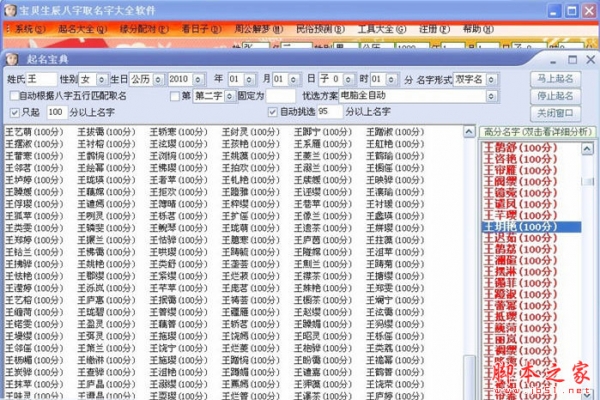Image resolution: width=600 pixels, height=400 pixels.
Task: Select 王拒欢(100分) in the name list
Action: point(178,192)
